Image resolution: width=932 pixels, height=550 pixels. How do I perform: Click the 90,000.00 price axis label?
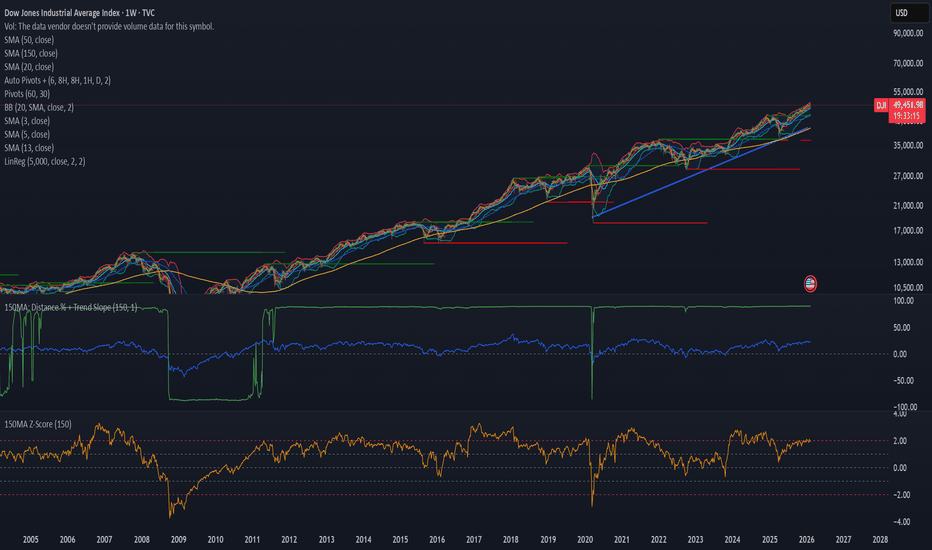[908, 33]
